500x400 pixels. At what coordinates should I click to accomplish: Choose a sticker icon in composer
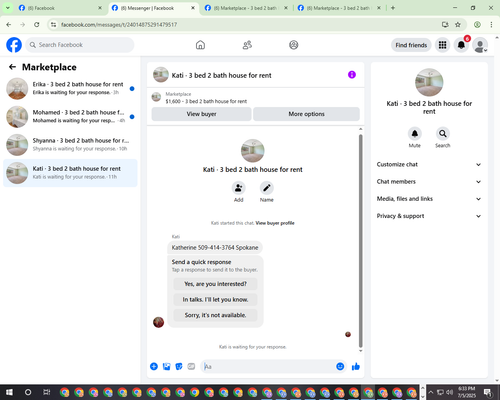pyautogui.click(x=179, y=367)
